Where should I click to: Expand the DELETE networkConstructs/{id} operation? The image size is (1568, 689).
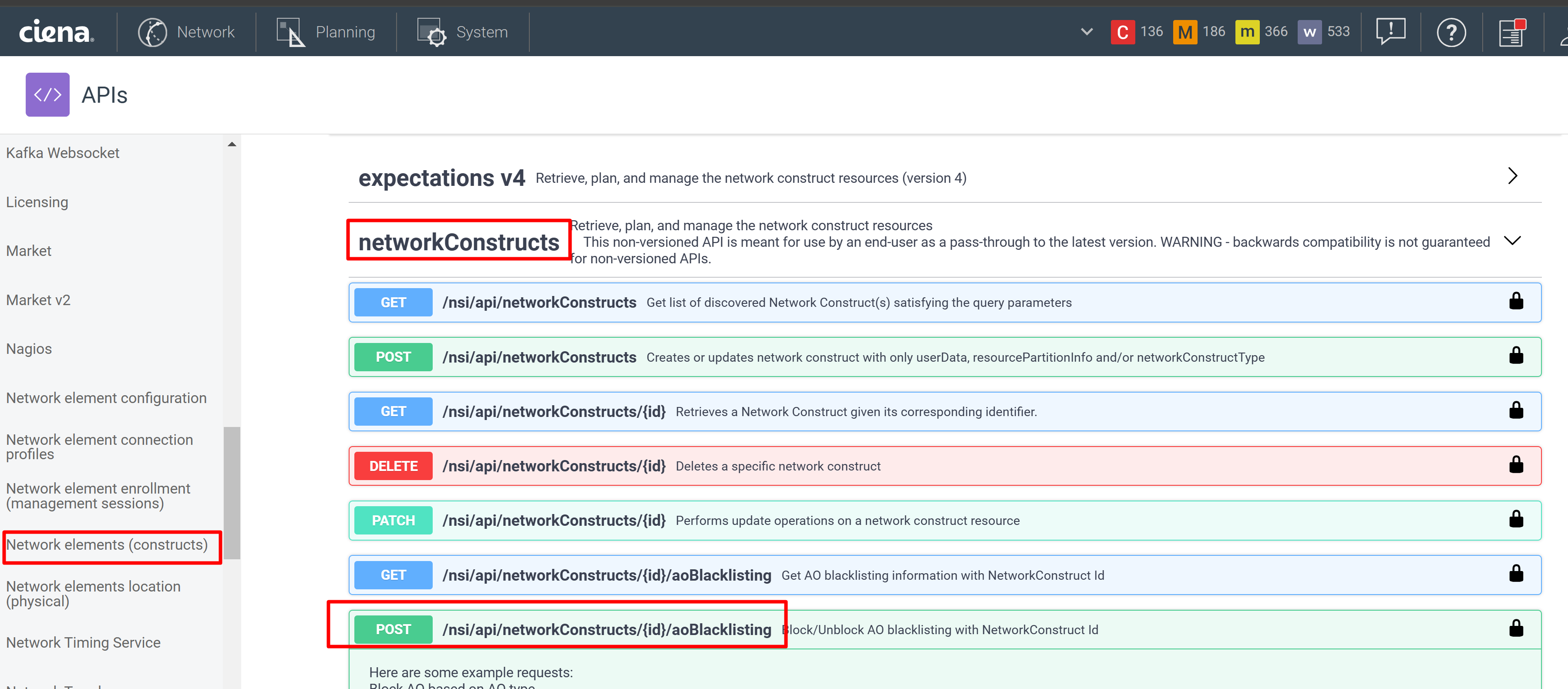(945, 466)
